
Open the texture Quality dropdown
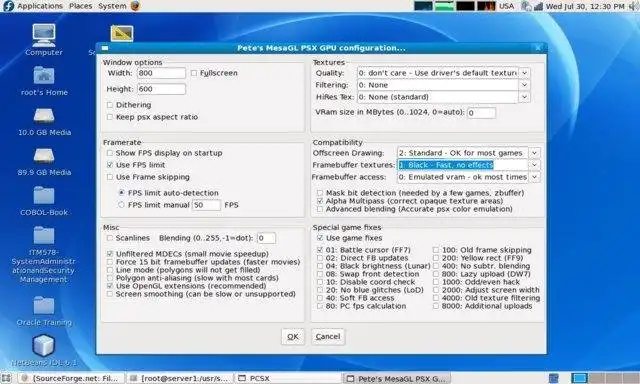click(x=524, y=73)
